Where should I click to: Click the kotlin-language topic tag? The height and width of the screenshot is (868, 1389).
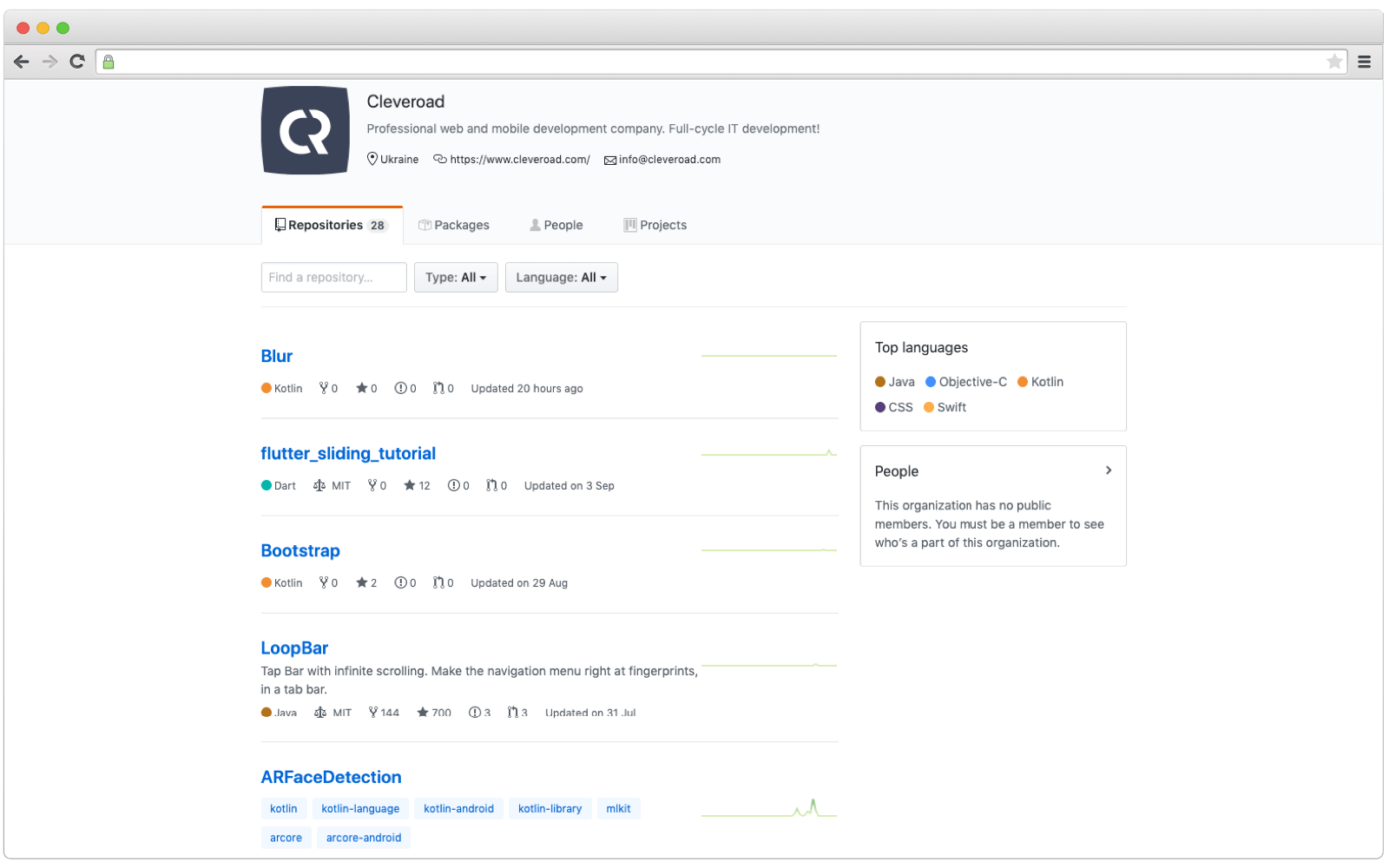[x=360, y=808]
